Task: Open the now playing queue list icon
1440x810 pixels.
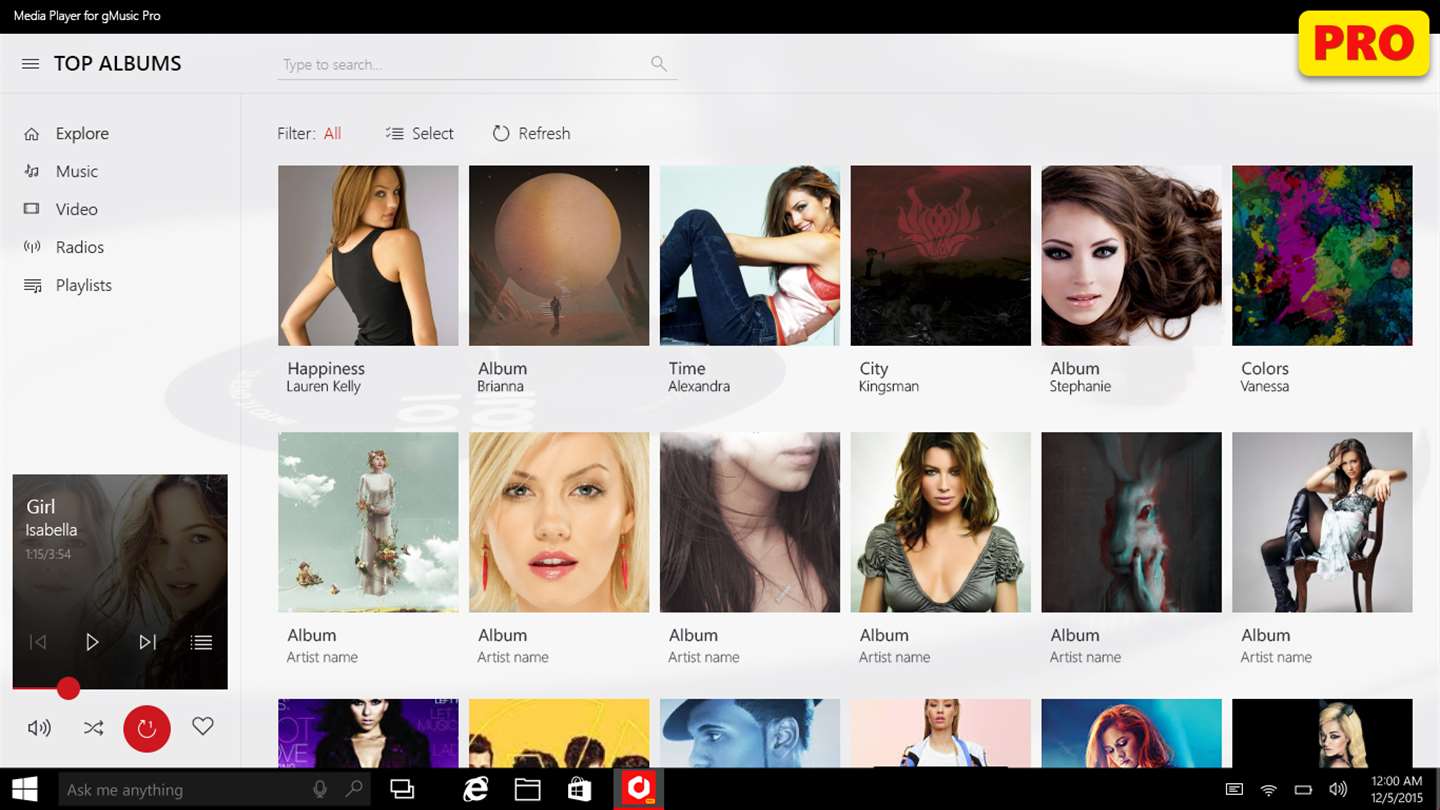Action: click(x=201, y=642)
